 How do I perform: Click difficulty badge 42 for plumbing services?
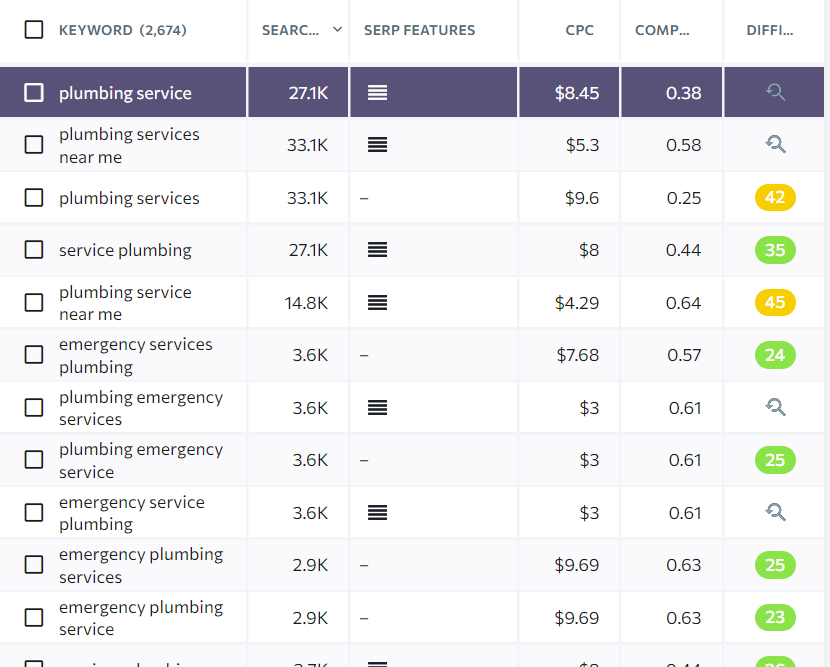coord(775,198)
